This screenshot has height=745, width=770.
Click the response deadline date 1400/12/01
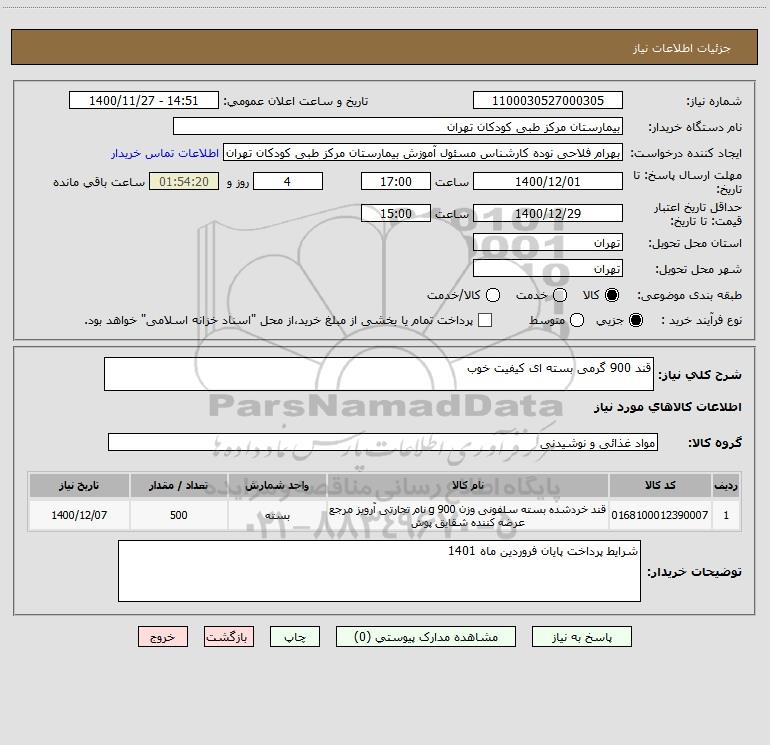[548, 182]
